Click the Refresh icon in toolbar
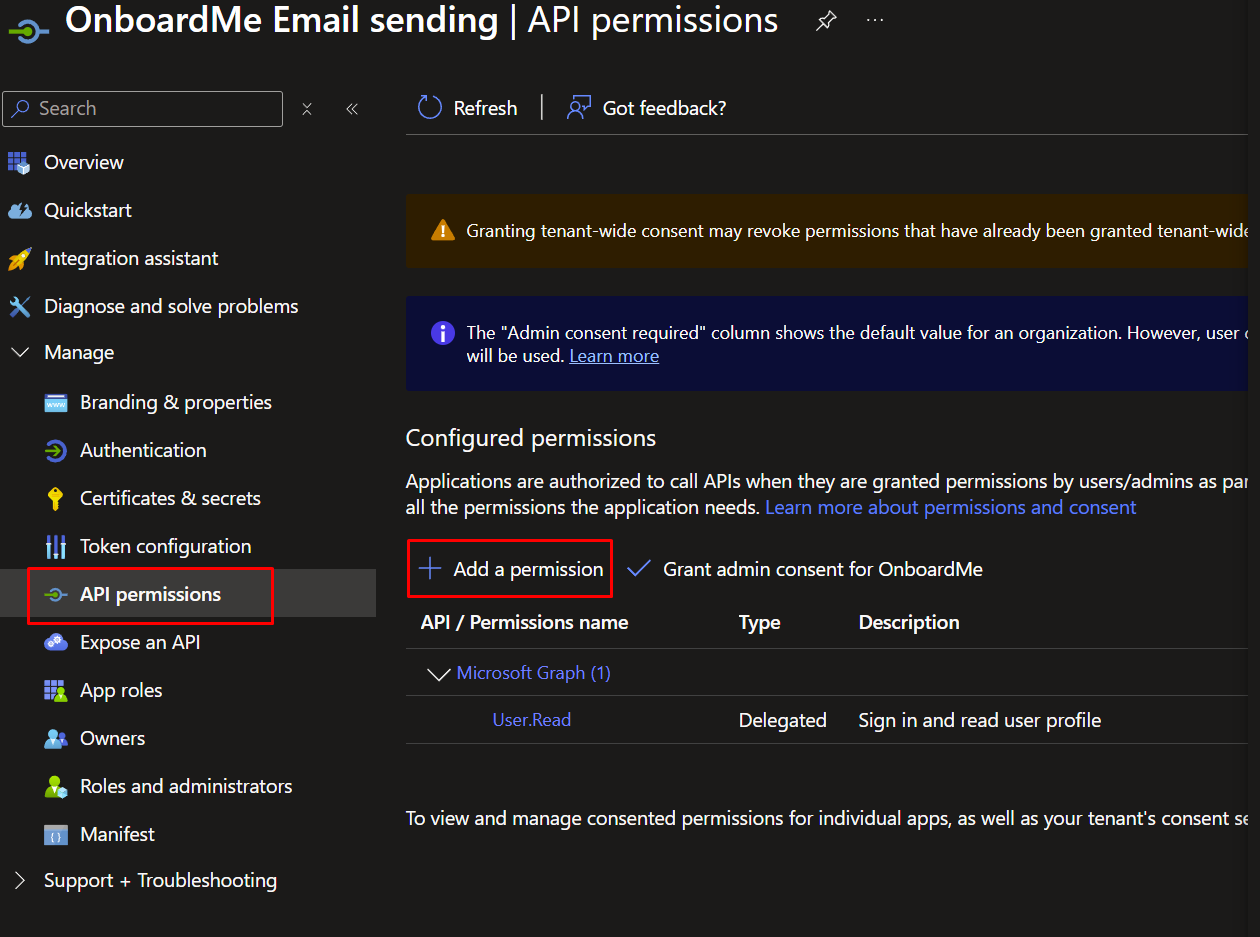 pos(430,108)
